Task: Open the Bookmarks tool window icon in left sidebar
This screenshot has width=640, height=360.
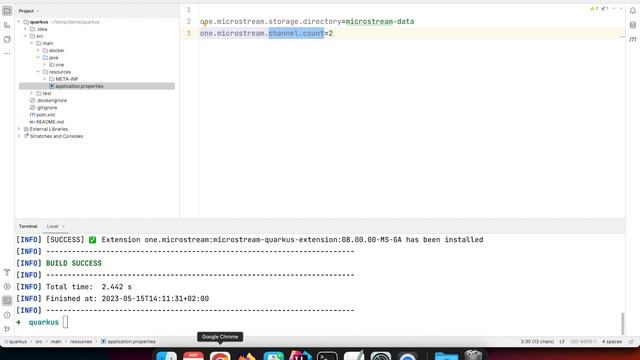Action: pos(7,40)
